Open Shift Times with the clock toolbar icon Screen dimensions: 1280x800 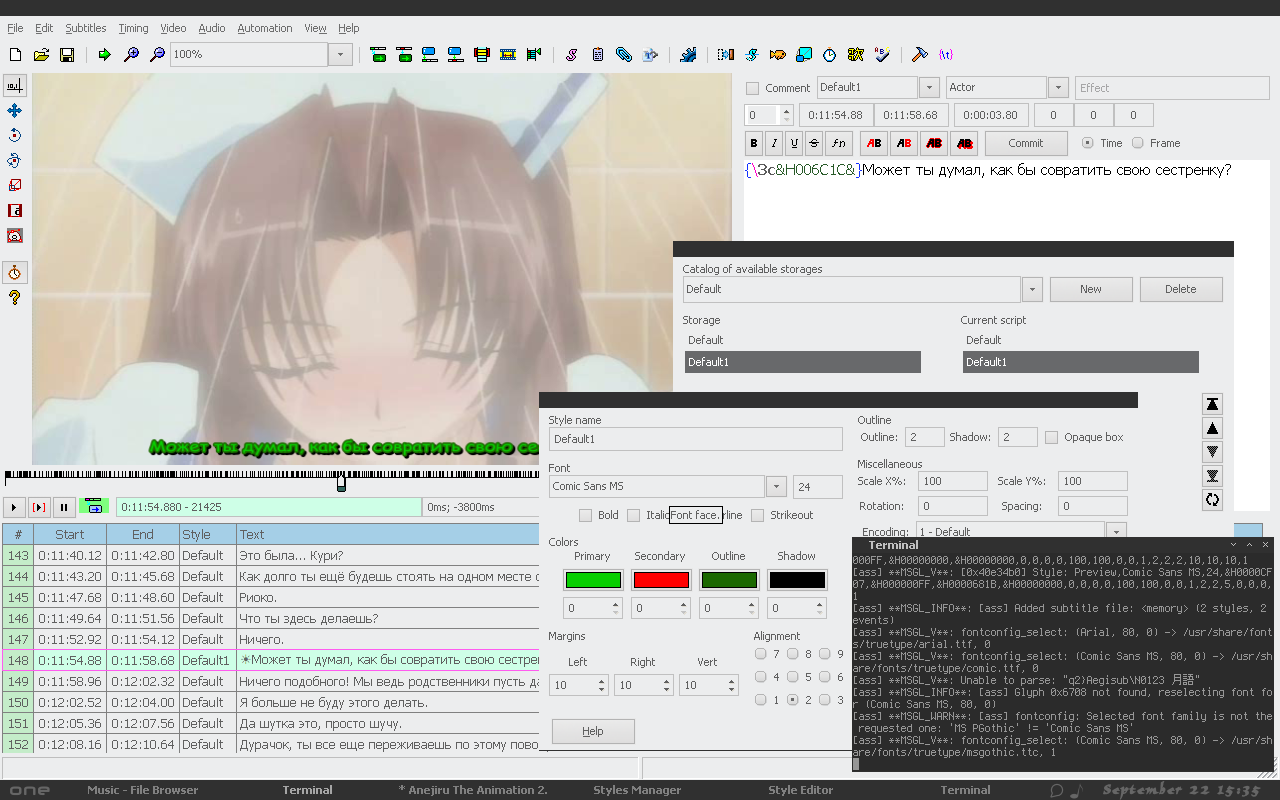(830, 55)
